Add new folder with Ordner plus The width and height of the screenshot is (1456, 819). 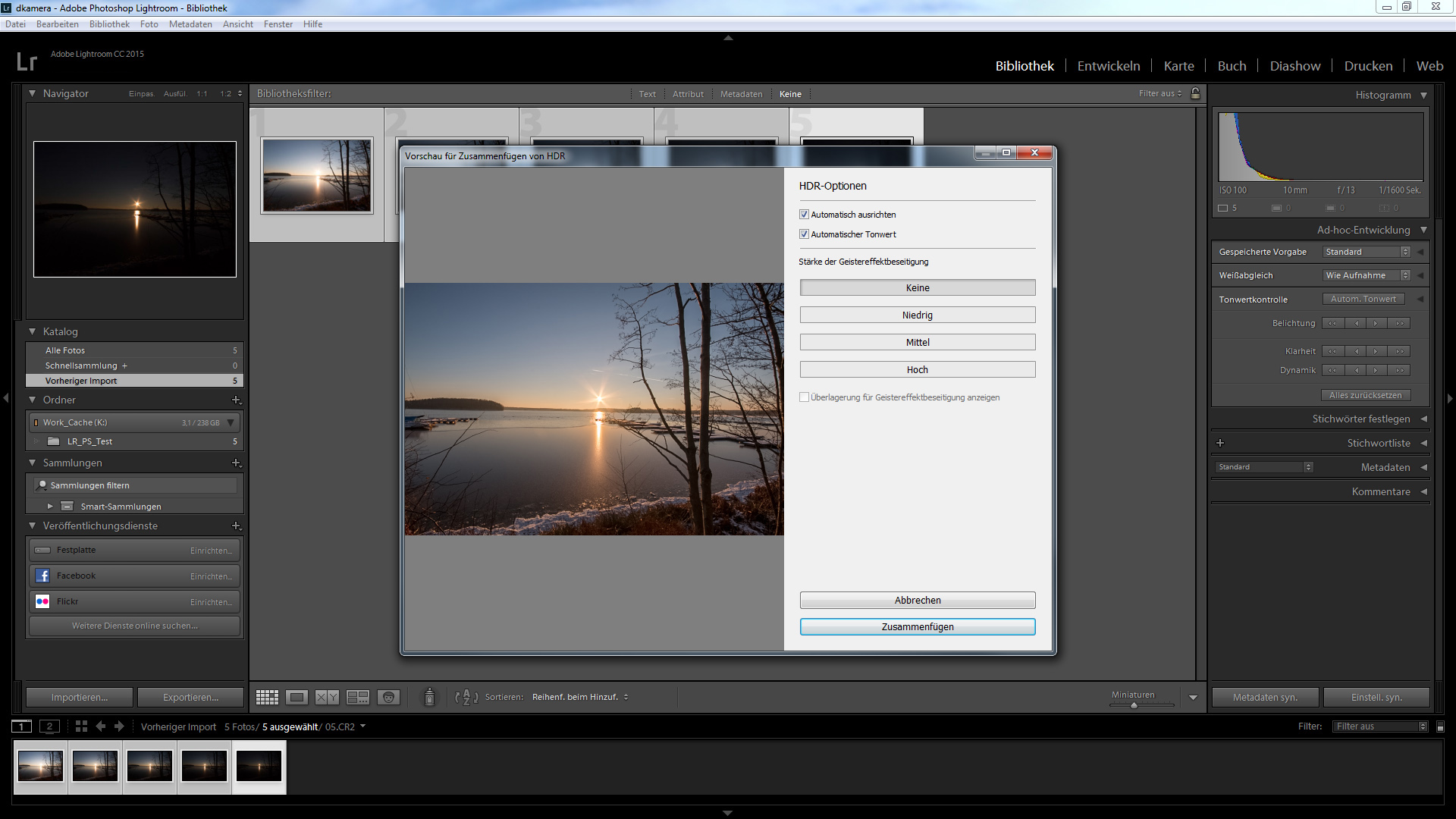click(236, 400)
